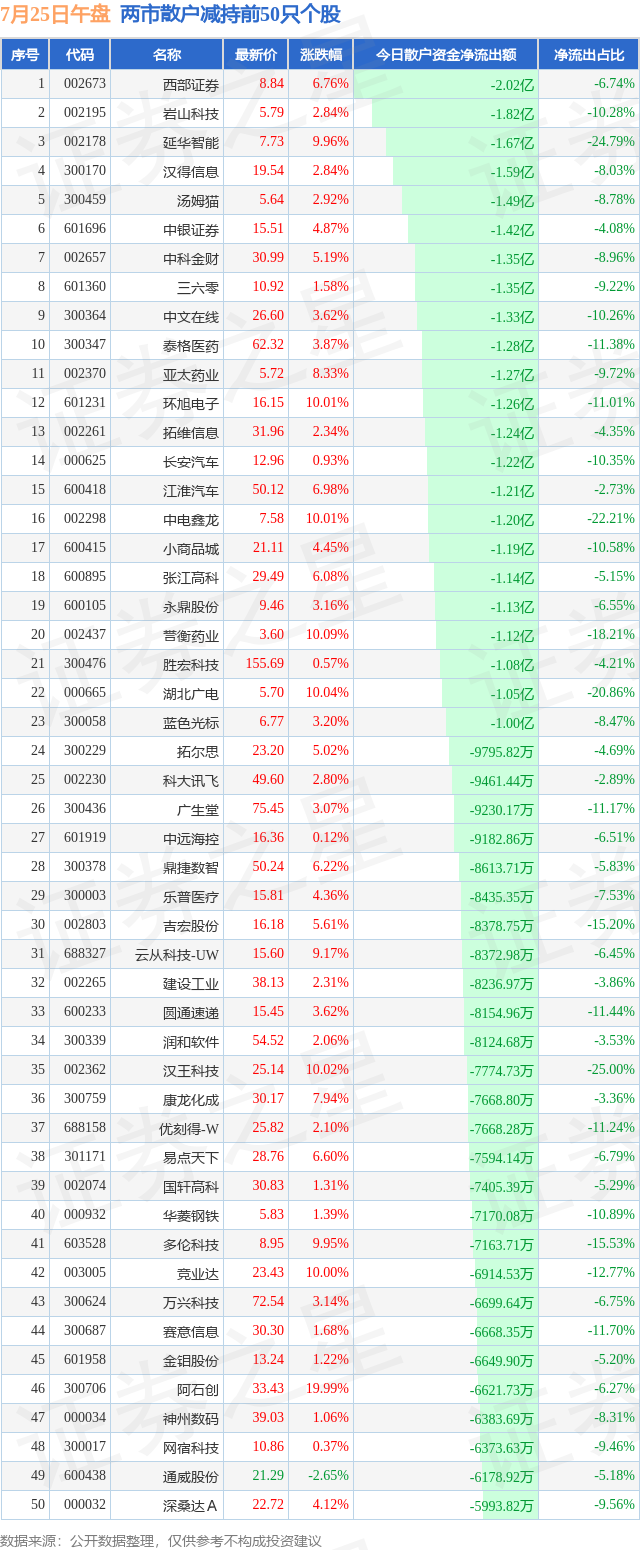Screen dimensions: 640x1550
Task: Click stock name 湖北广电
Action: click(x=191, y=693)
